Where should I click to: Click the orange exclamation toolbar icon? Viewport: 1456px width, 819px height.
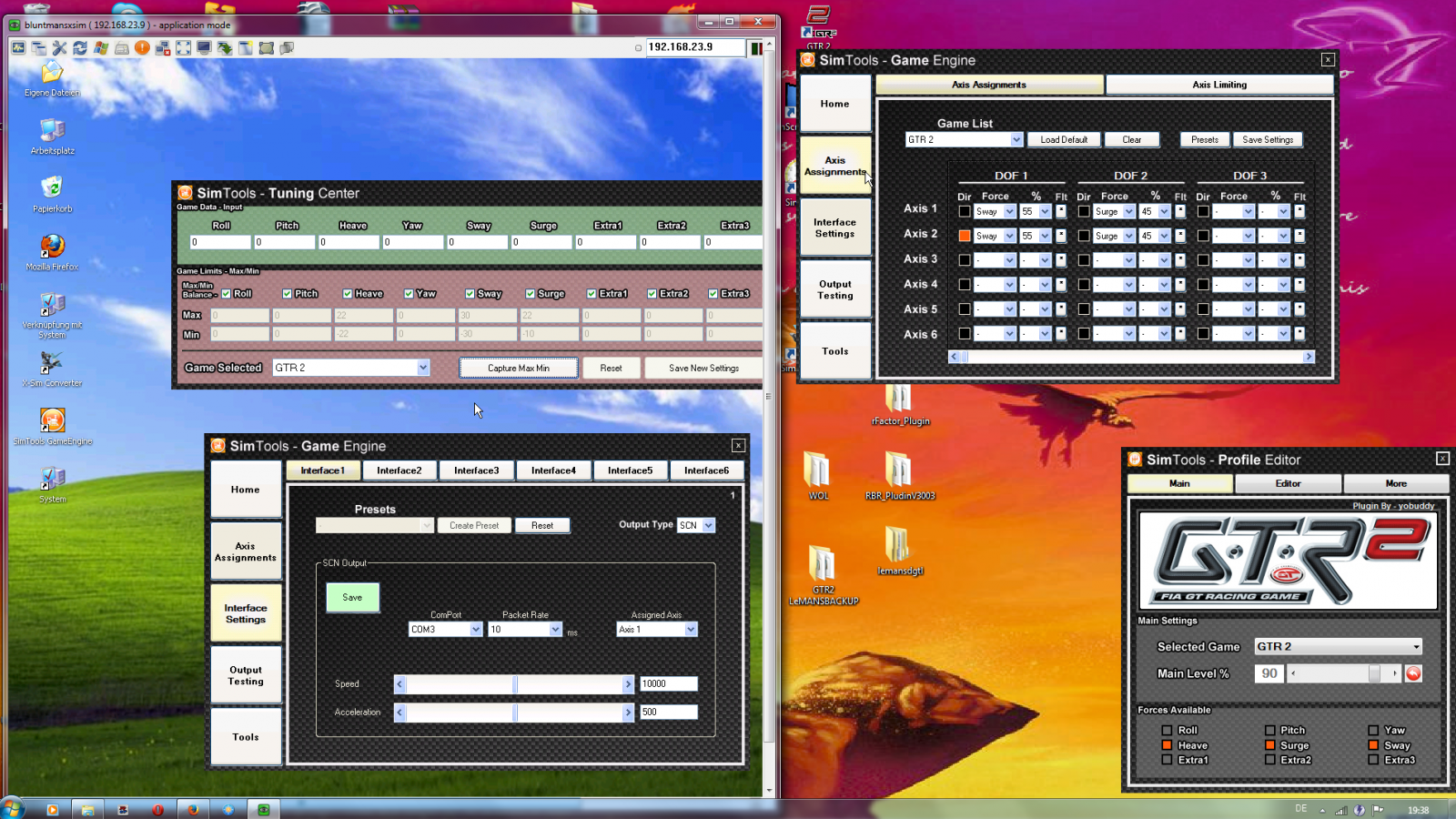click(x=142, y=48)
